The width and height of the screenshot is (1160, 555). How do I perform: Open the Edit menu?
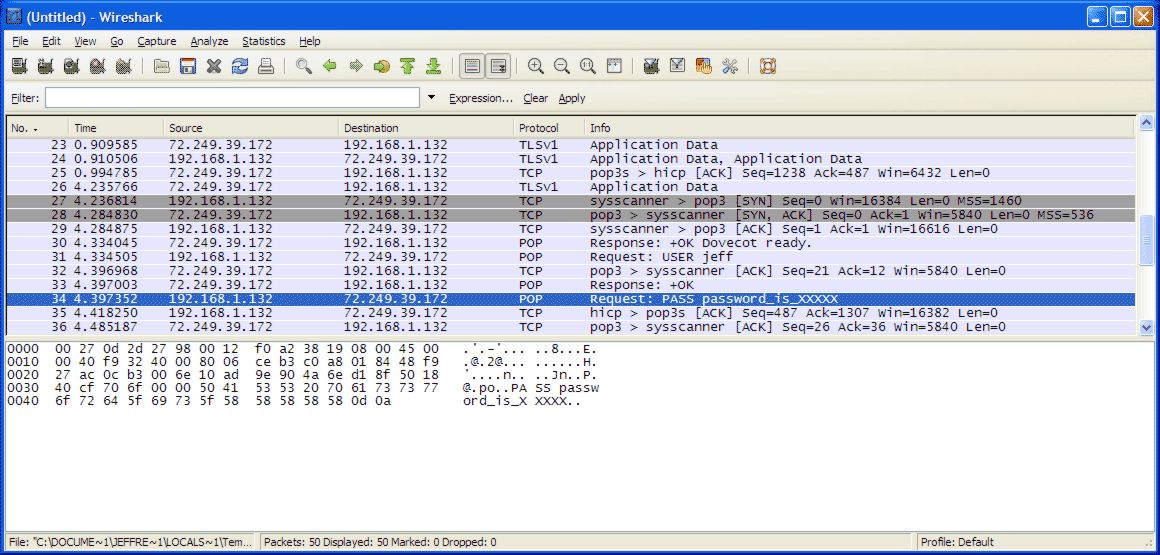coord(51,41)
